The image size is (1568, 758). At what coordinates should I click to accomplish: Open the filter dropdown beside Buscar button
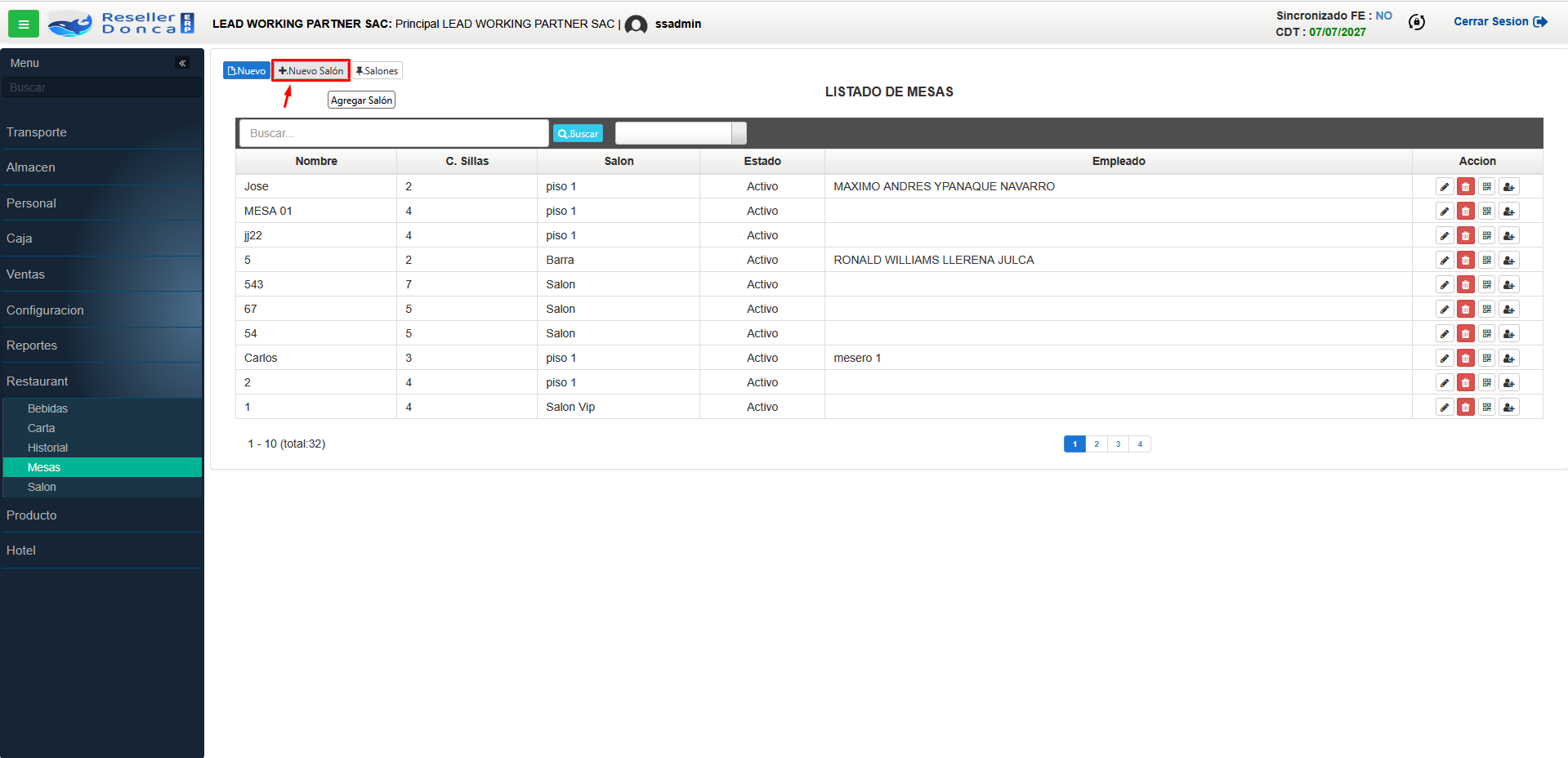coord(681,133)
